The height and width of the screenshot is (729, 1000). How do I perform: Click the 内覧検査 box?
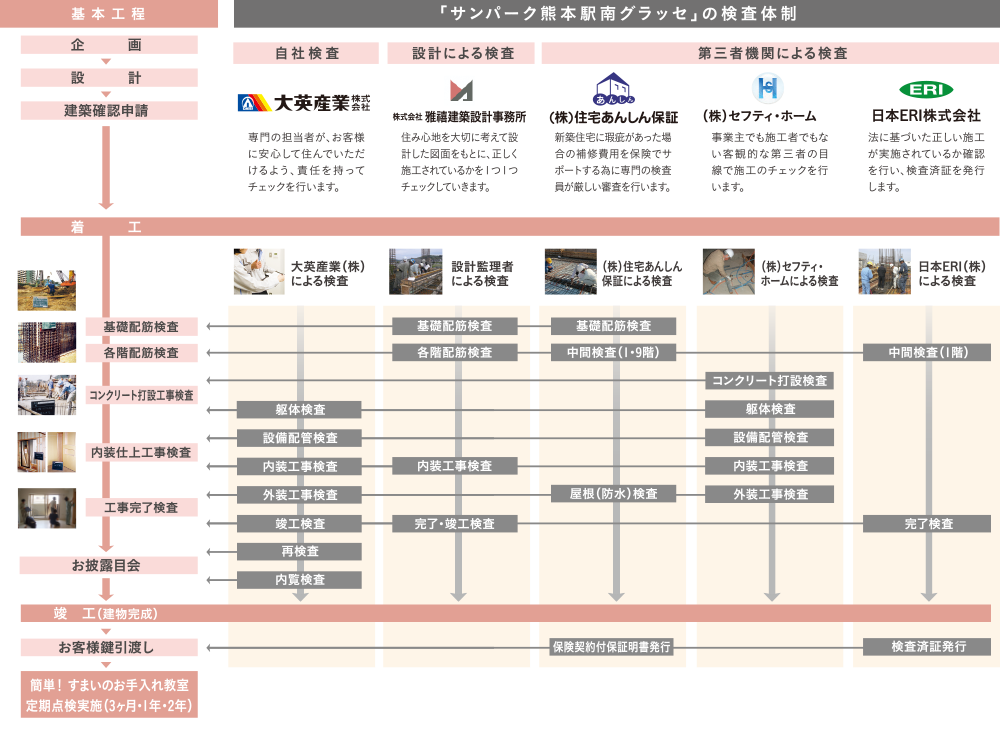300,580
